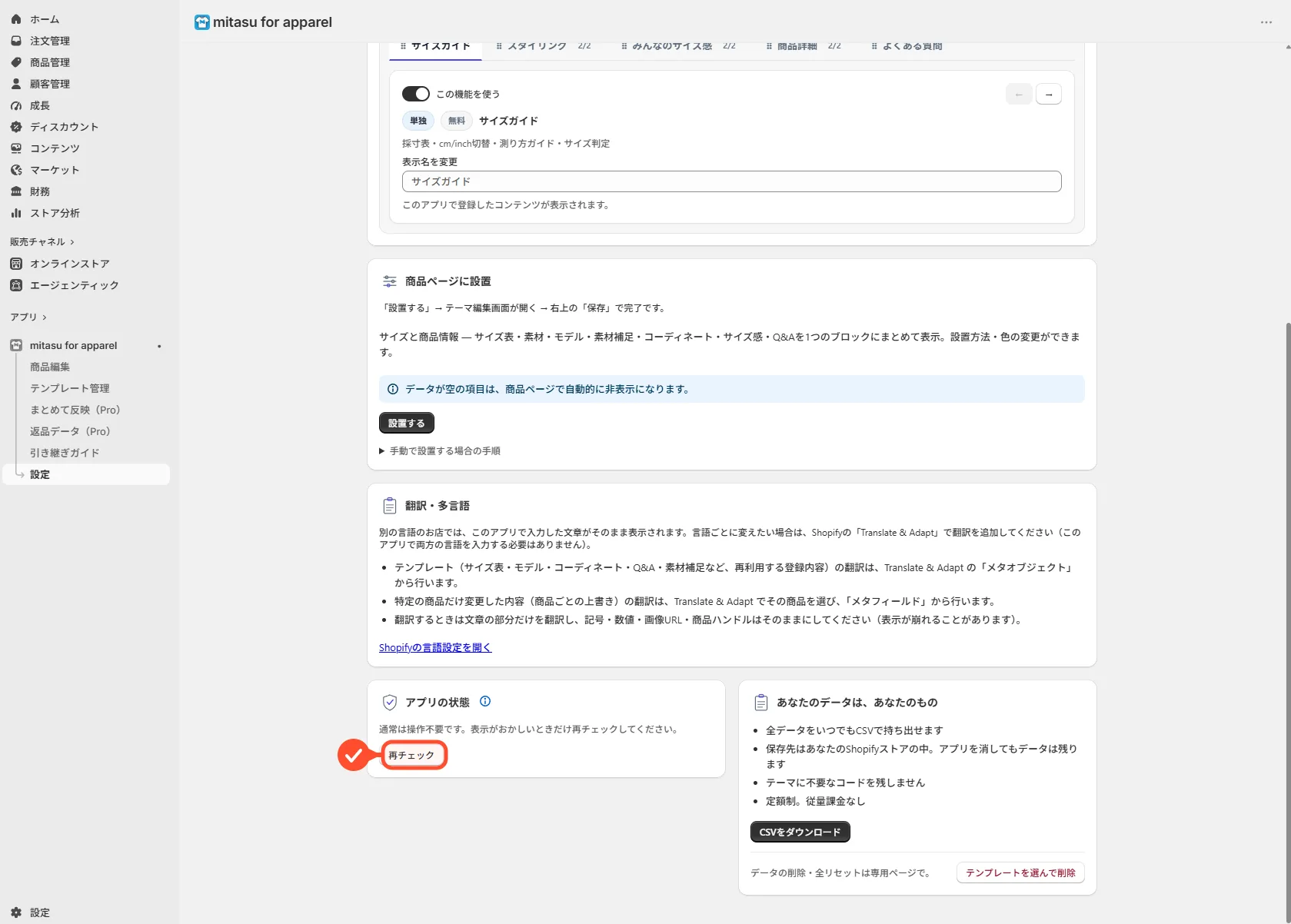
Task: Open the Shopifyの言語設定を開く link
Action: (x=435, y=647)
